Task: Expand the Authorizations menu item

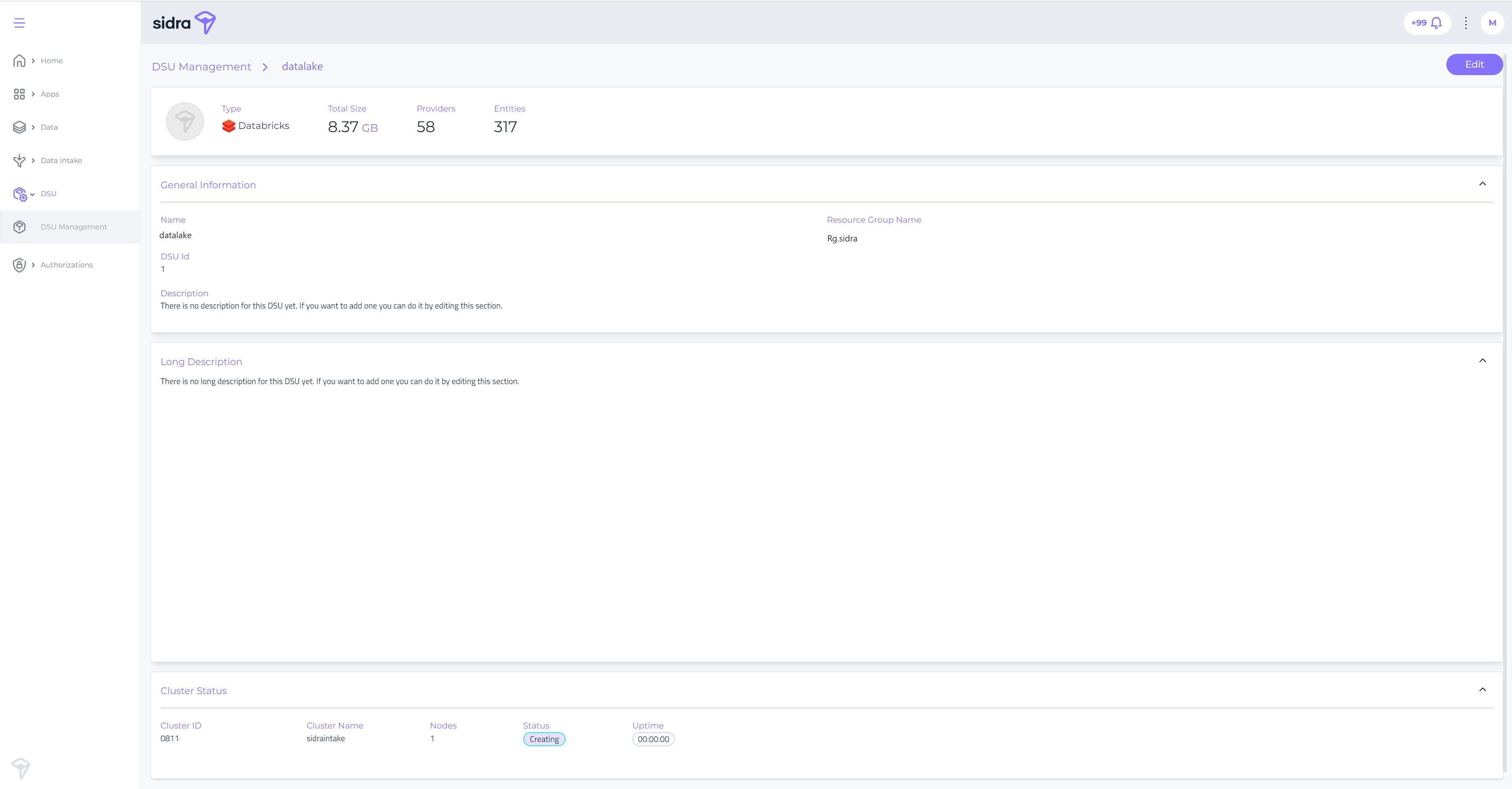Action: 66,265
